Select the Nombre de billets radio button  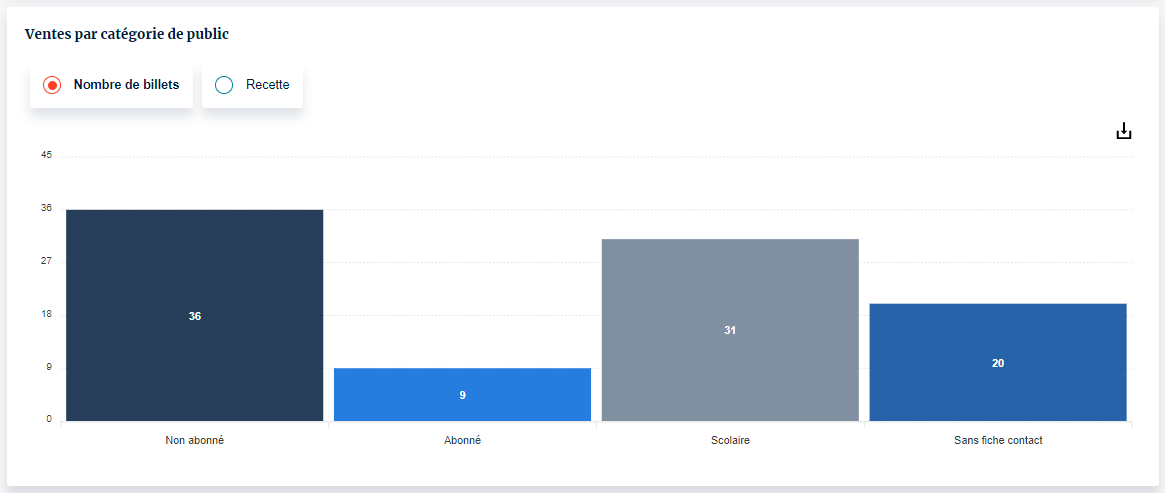(52, 85)
